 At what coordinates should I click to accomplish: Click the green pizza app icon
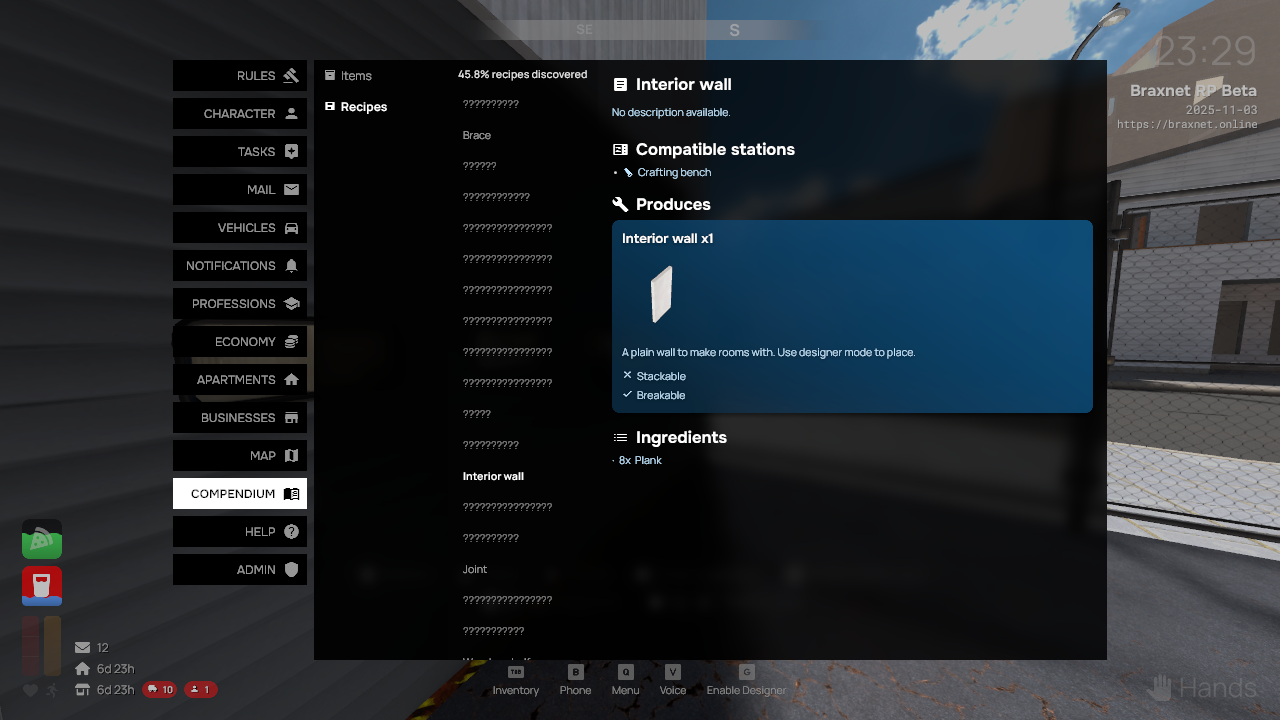(42, 539)
